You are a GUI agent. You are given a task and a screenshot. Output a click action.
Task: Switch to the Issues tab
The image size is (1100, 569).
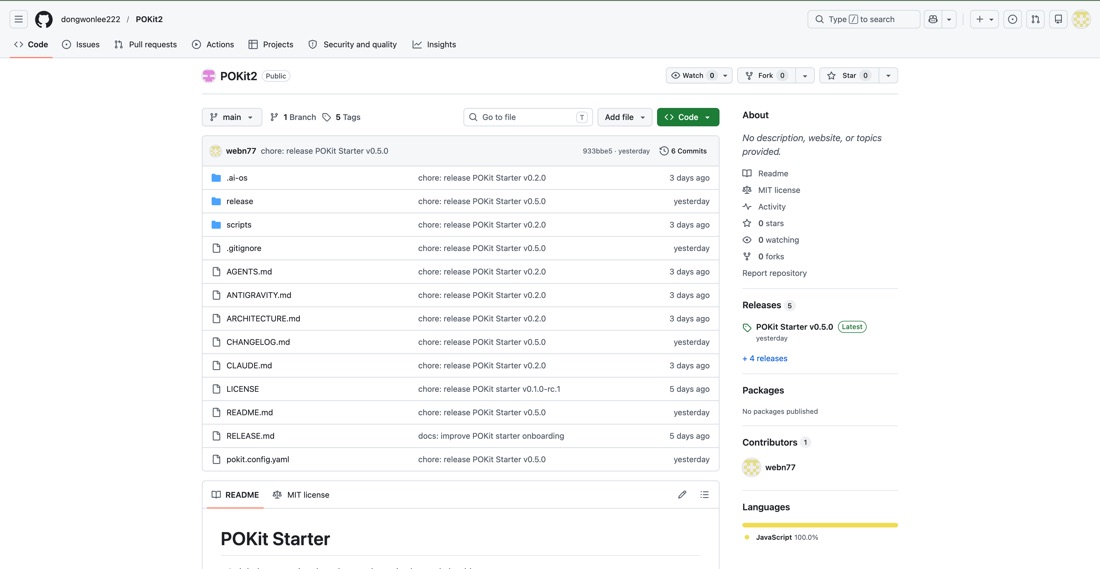coord(81,44)
